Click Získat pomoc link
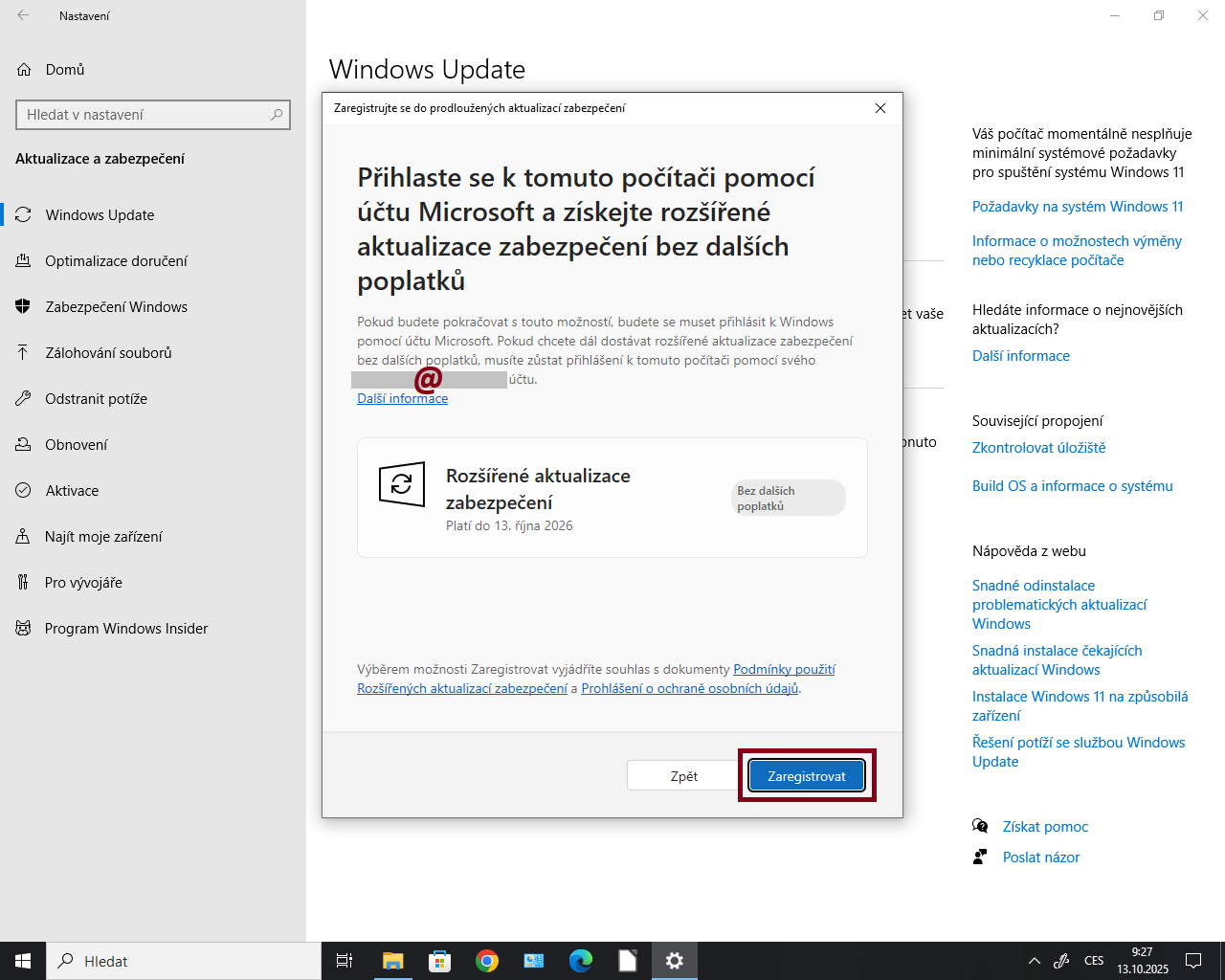 [1045, 827]
